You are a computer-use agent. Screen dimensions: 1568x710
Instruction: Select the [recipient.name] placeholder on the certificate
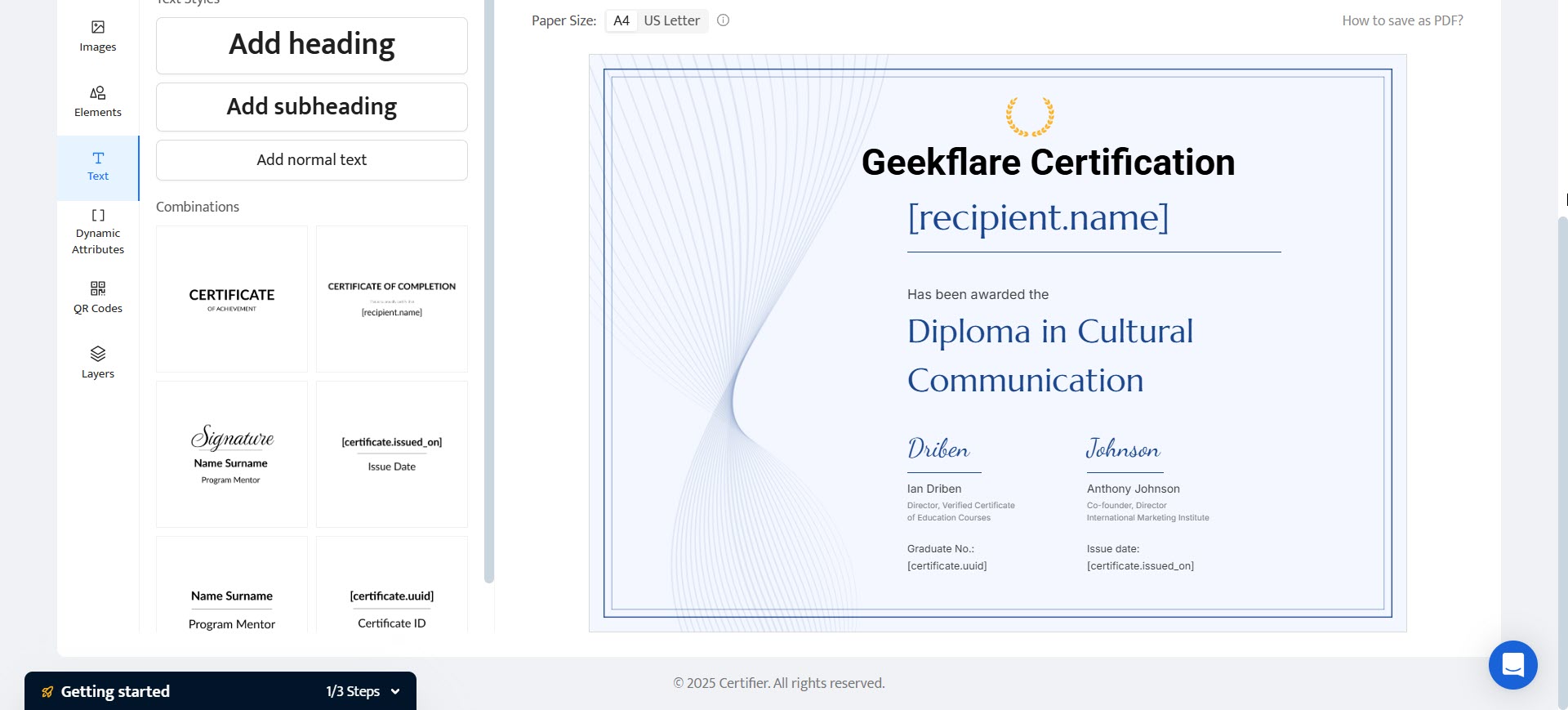pos(1038,217)
